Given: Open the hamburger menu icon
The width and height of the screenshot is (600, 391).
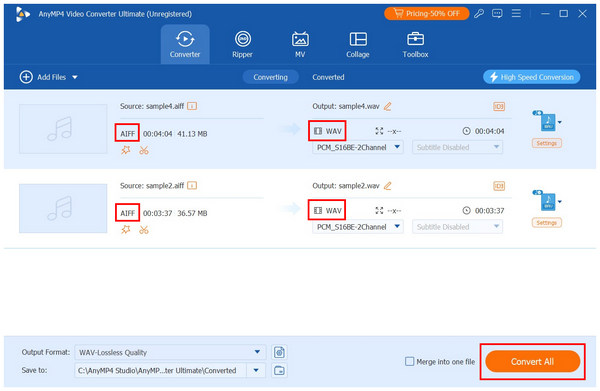Looking at the screenshot, I should [516, 14].
